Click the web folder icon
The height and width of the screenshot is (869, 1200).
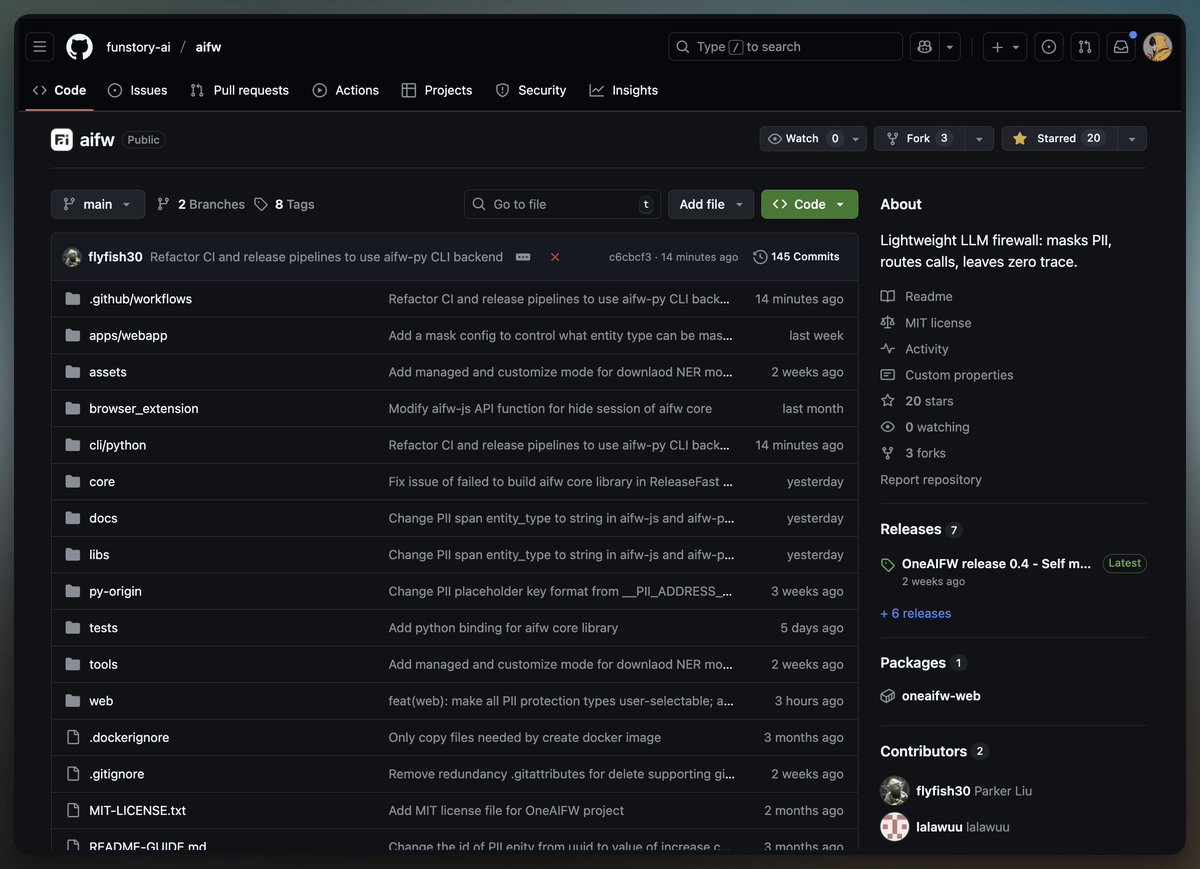tap(72, 701)
